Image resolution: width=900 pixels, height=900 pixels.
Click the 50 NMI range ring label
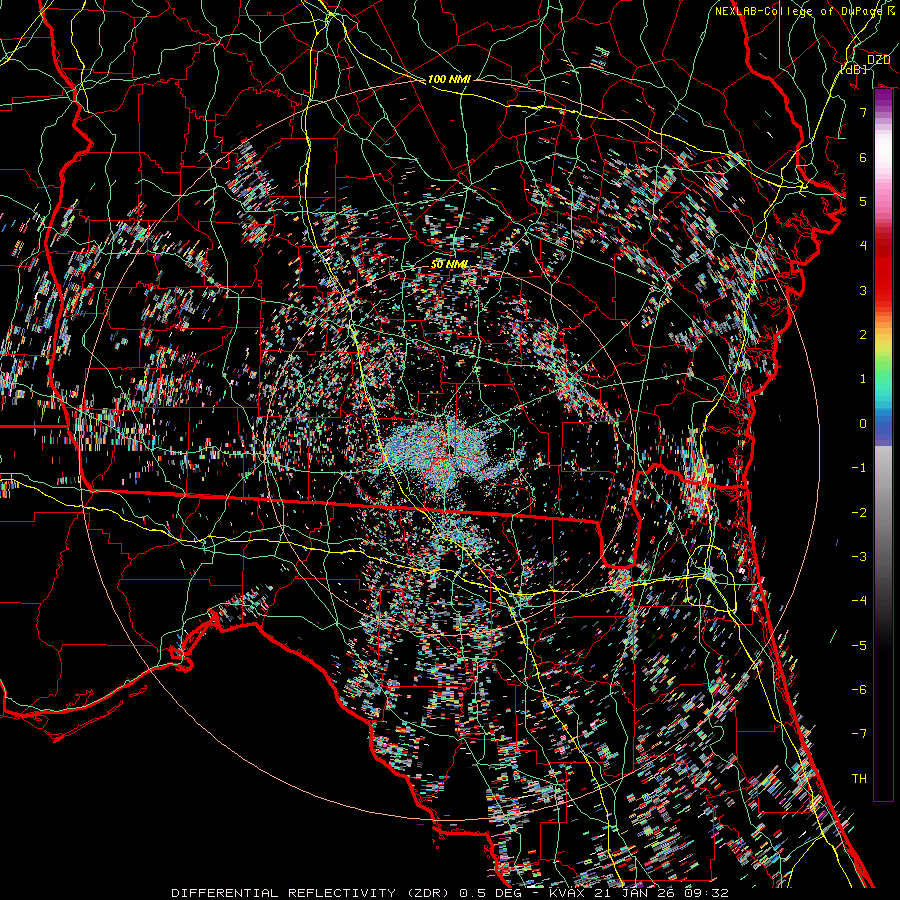(449, 264)
